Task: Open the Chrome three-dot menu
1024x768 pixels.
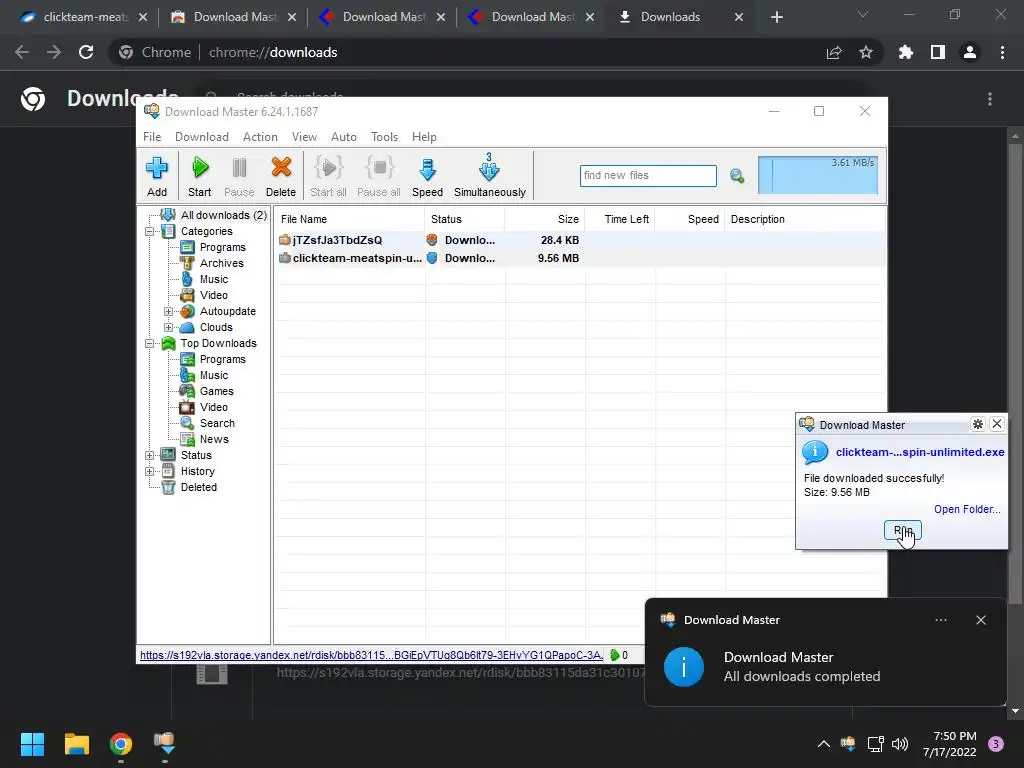Action: (x=1002, y=52)
